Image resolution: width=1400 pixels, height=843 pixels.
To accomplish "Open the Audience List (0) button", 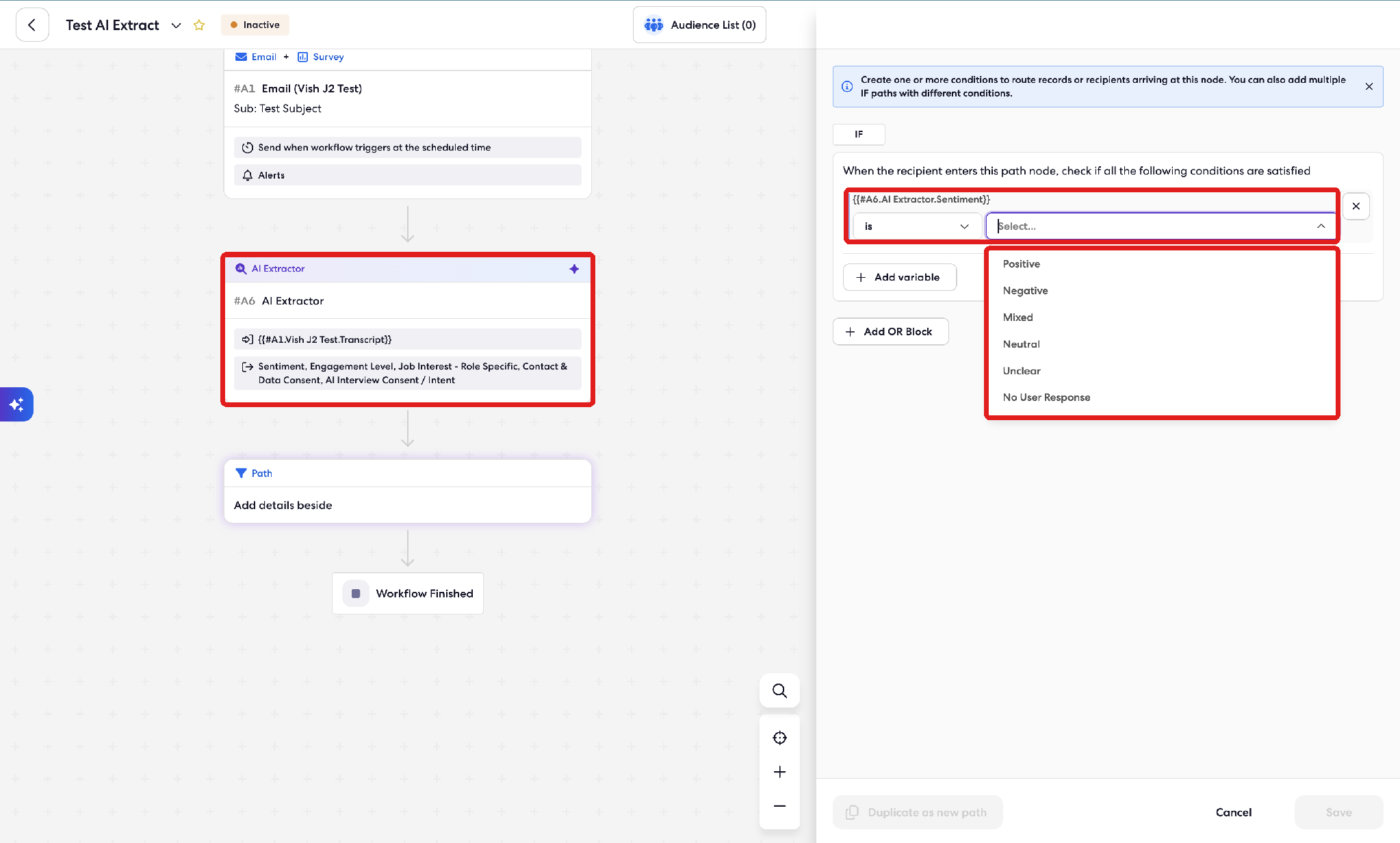I will point(699,25).
